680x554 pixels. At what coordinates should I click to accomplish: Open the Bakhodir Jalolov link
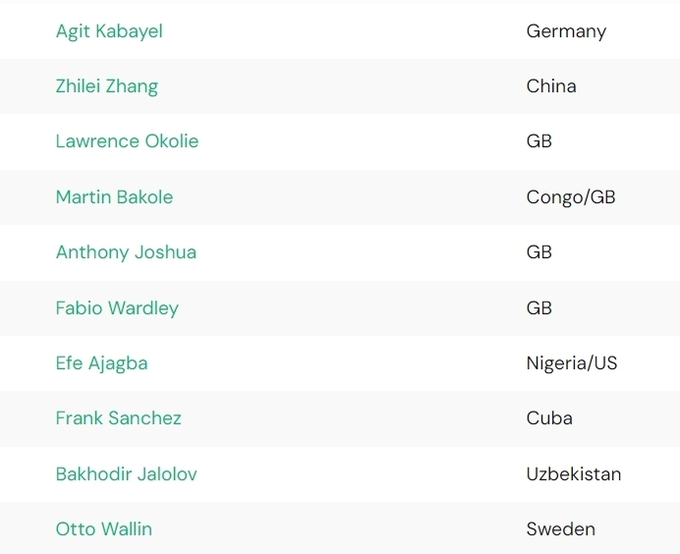click(126, 474)
